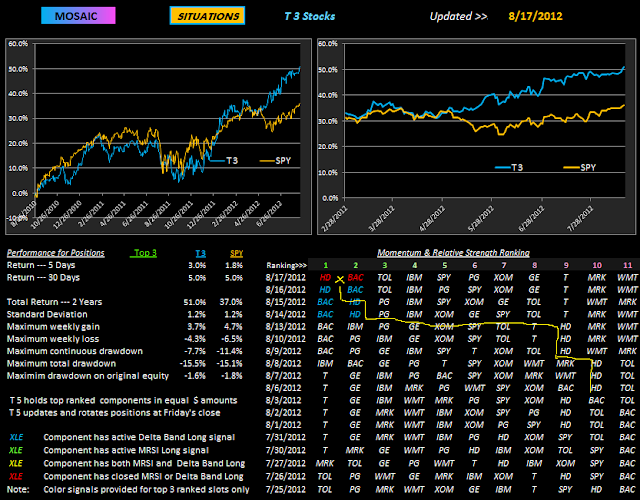Viewport: 640px width, 500px height.
Task: Click the T3 legend entry in left chart
Action: [x=224, y=161]
